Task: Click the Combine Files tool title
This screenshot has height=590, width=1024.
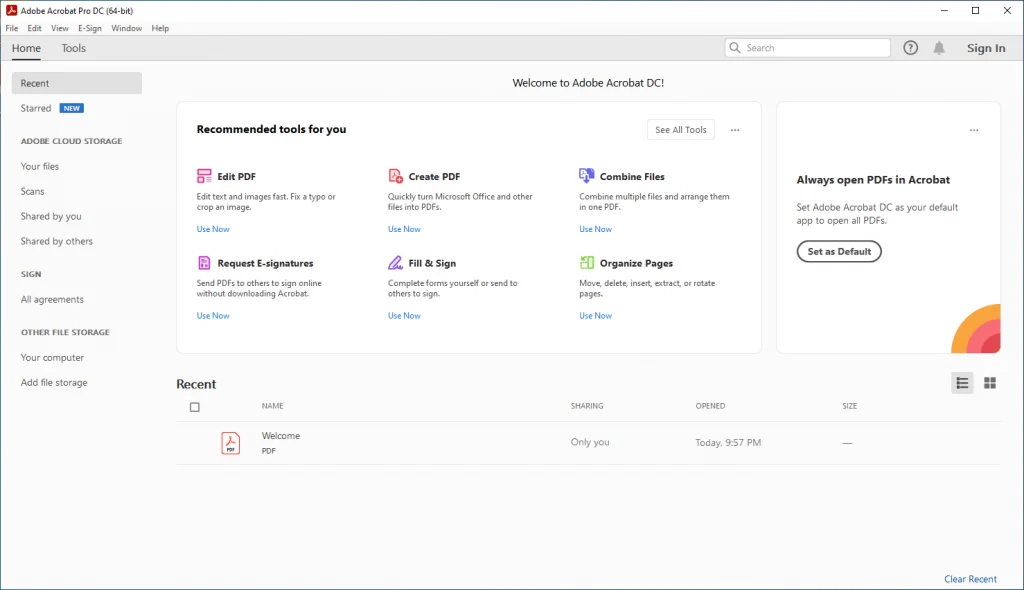Action: (x=632, y=176)
